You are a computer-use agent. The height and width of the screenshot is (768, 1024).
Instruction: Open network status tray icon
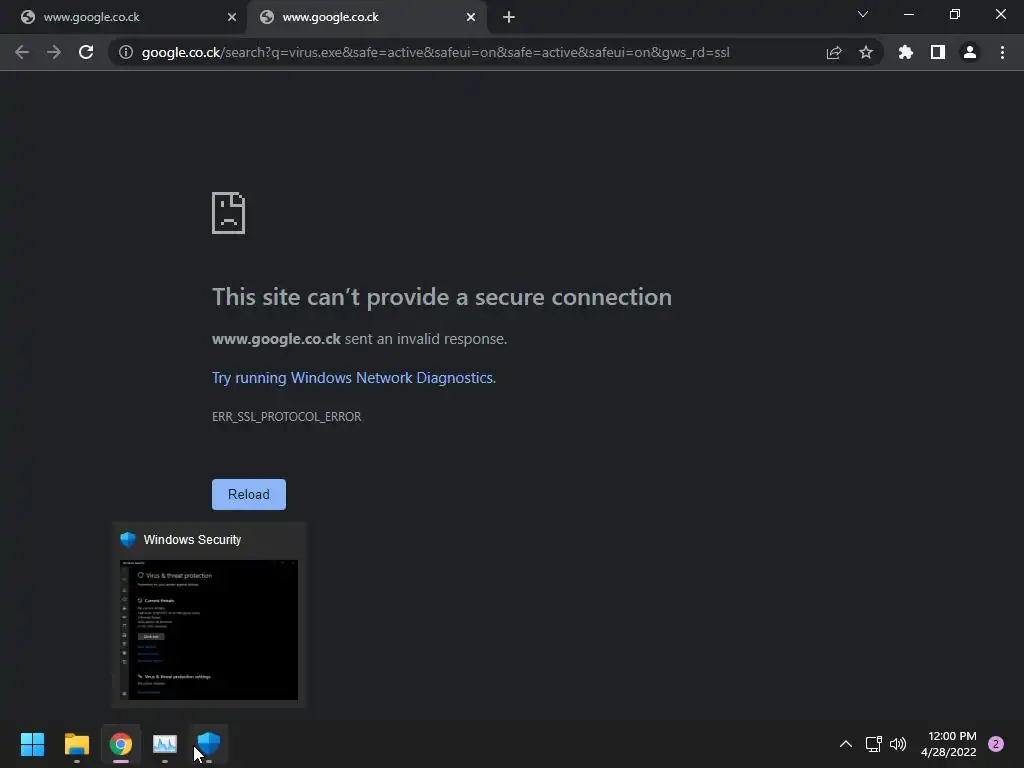[874, 744]
